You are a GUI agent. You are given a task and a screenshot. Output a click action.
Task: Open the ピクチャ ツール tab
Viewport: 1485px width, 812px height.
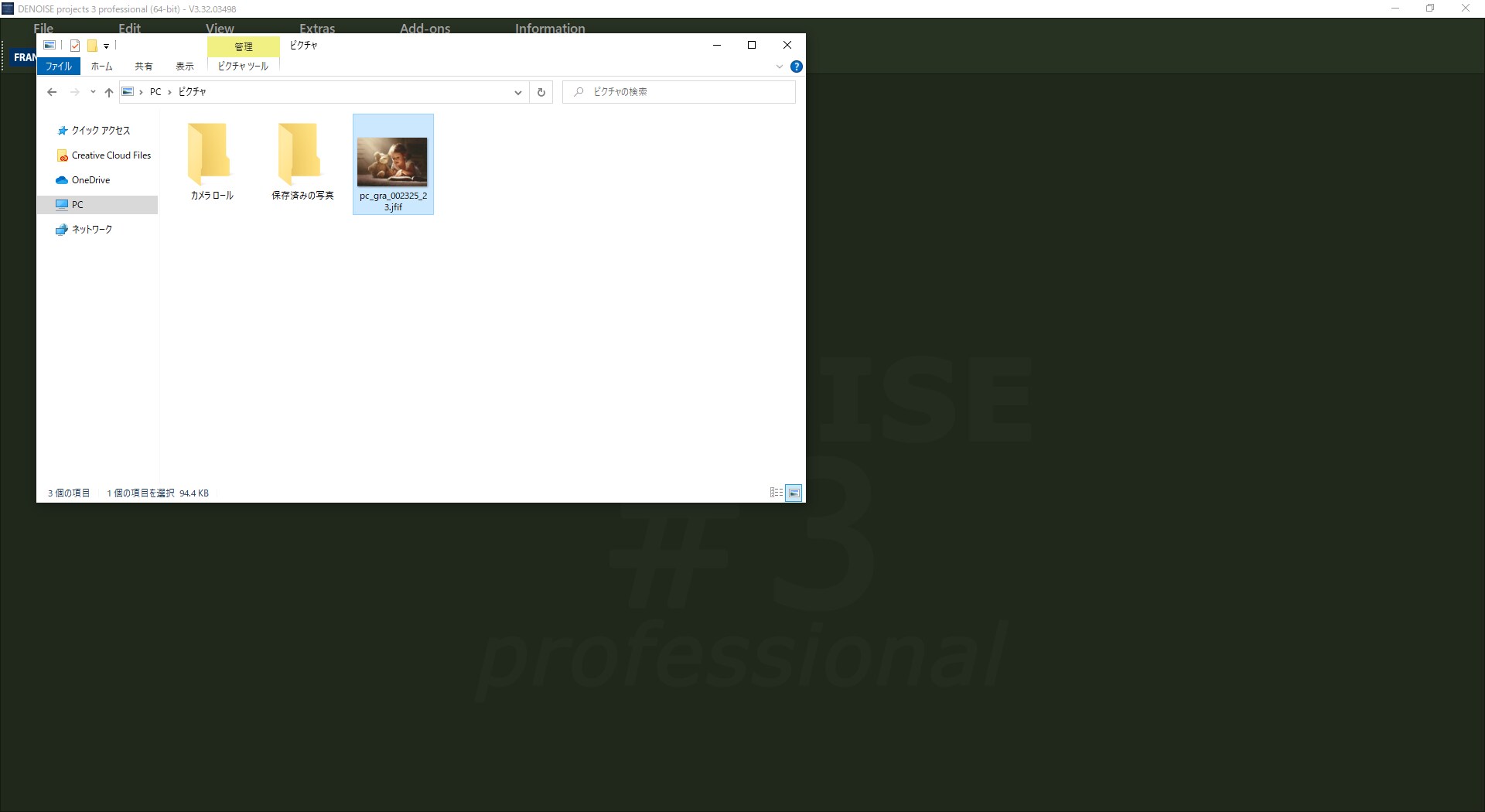243,67
